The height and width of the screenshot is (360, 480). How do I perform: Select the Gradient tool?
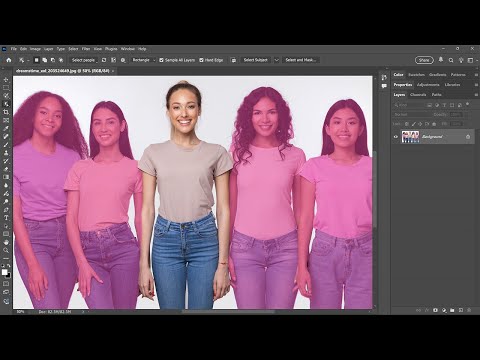pyautogui.click(x=6, y=177)
